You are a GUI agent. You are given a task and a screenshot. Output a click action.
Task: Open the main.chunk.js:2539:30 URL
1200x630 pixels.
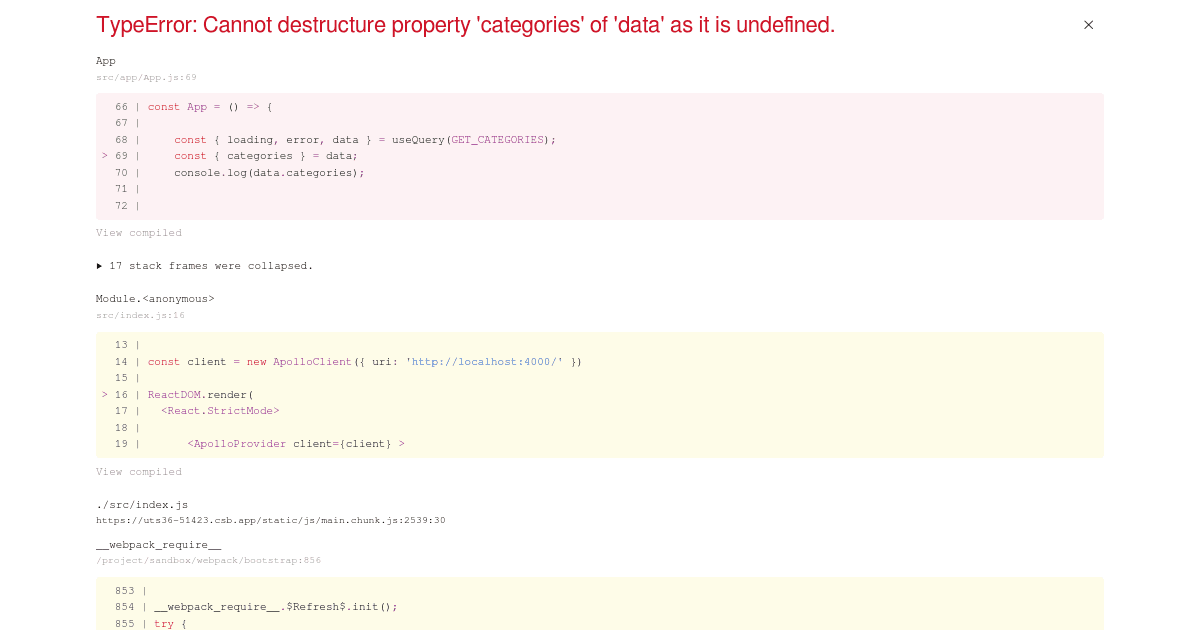coord(270,521)
